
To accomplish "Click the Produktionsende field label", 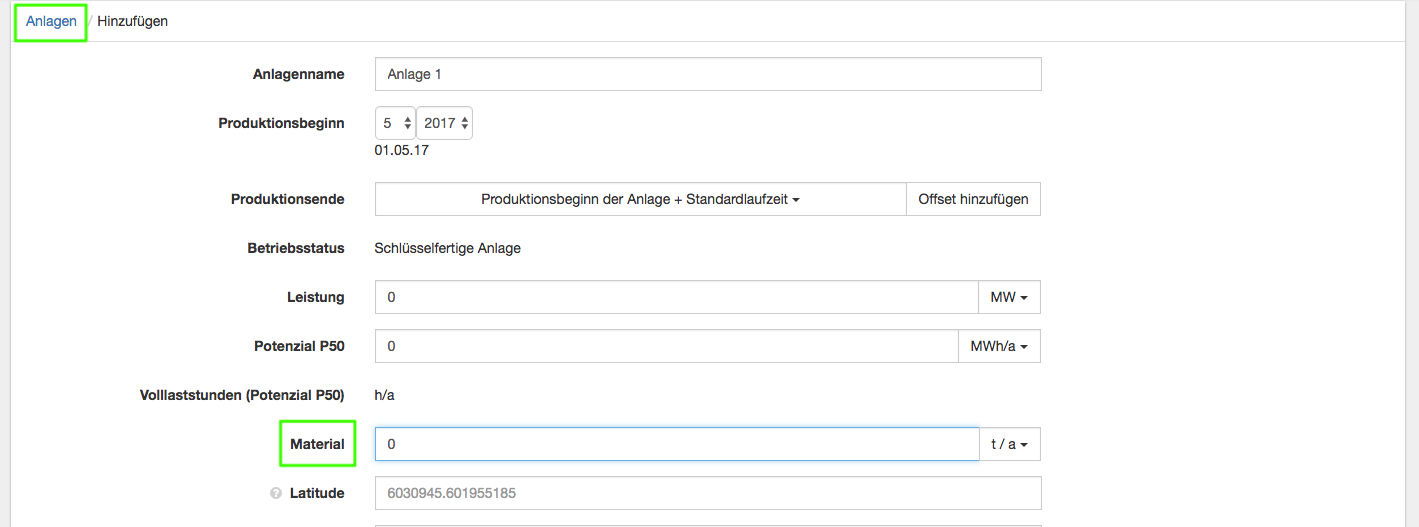I will pos(287,199).
